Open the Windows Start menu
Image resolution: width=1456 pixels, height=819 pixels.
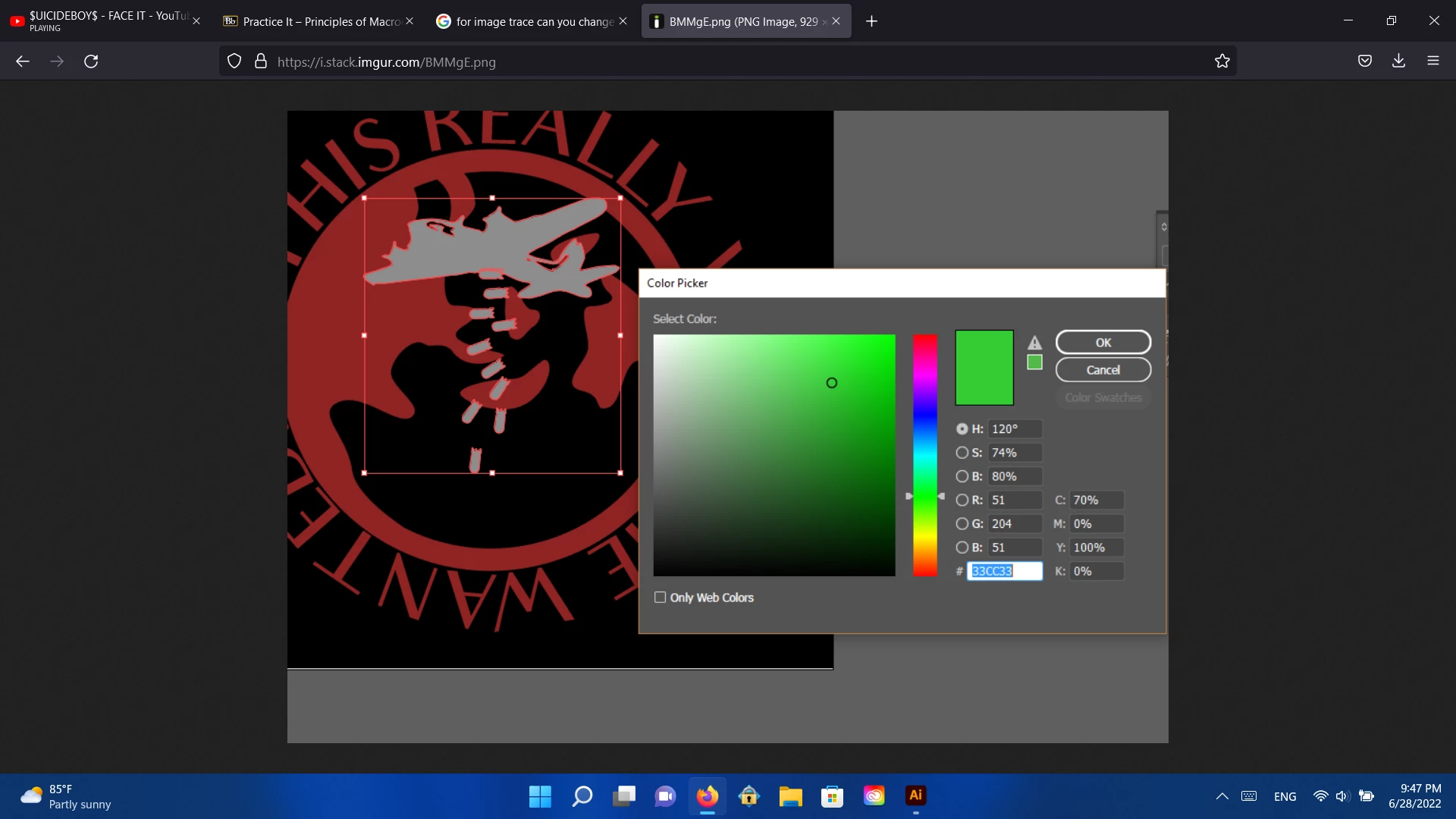540,796
